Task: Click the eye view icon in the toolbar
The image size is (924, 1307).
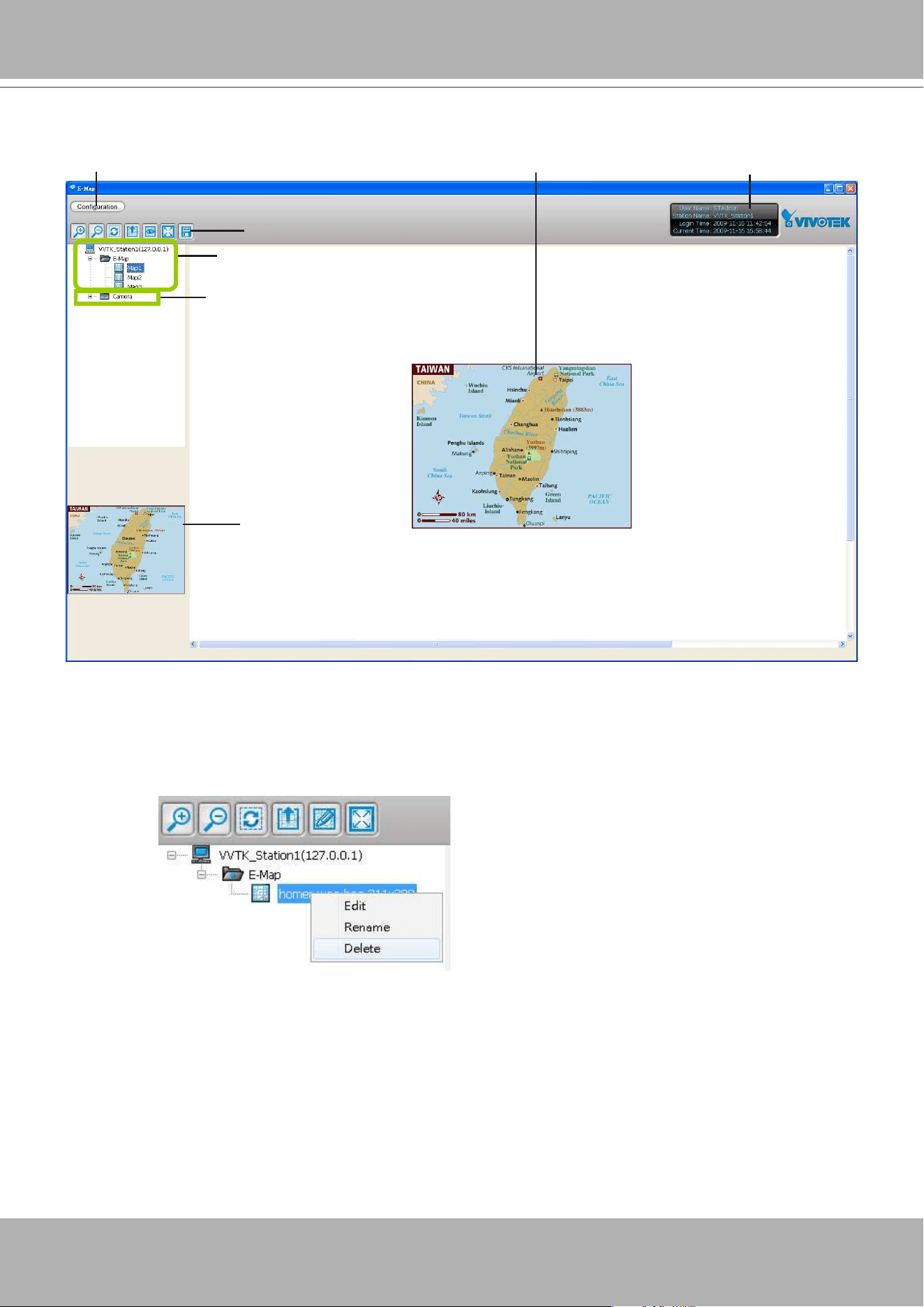Action: coord(150,232)
